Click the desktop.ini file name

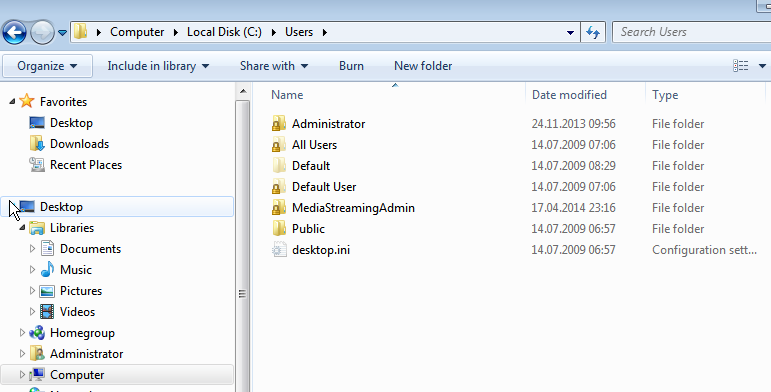321,250
